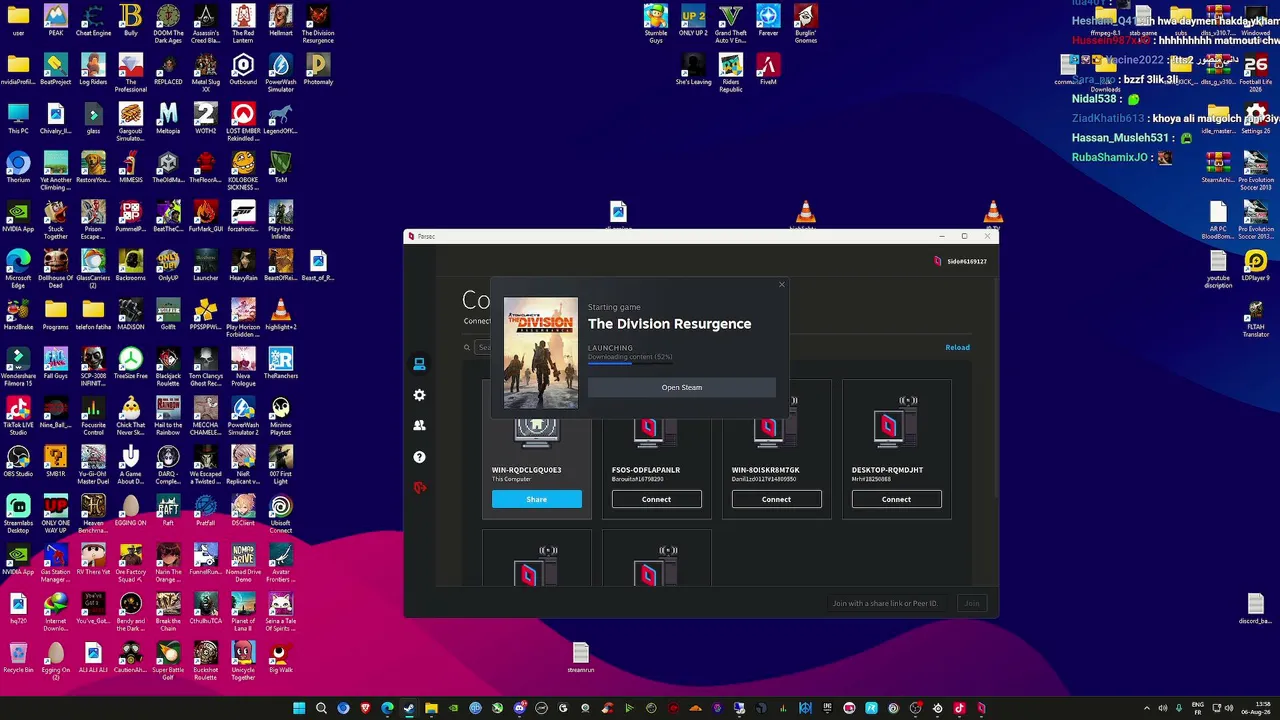Select the FiveM desktop shortcut
Image resolution: width=1280 pixels, height=720 pixels.
(x=768, y=71)
